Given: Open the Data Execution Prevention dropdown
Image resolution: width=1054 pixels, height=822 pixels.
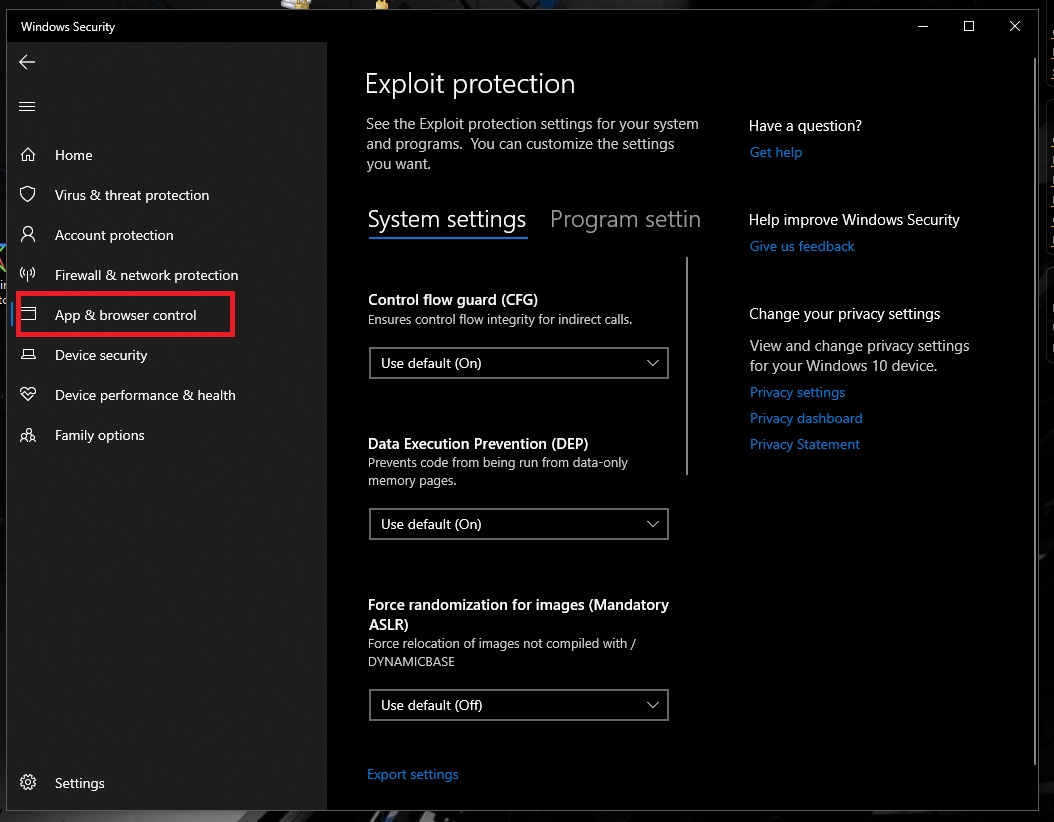Looking at the screenshot, I should [x=518, y=524].
